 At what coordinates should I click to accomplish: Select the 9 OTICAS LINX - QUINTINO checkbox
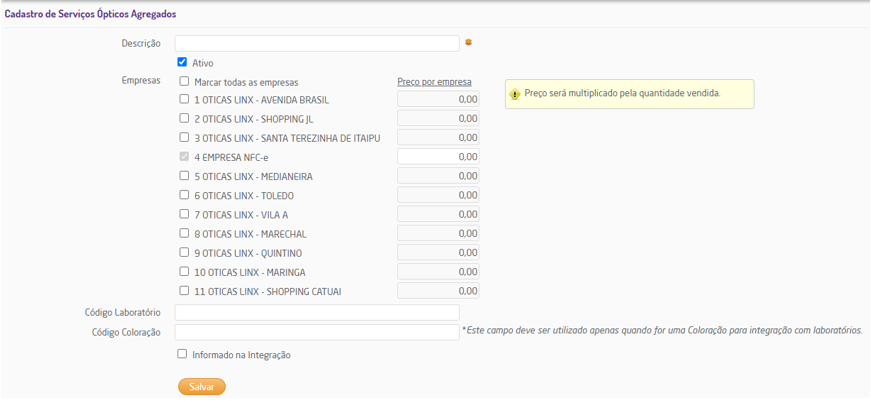184,252
